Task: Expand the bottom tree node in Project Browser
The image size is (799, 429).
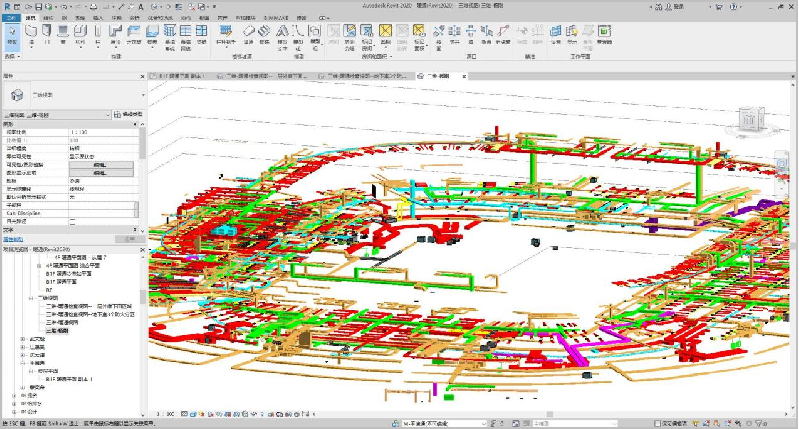Action: [12, 409]
